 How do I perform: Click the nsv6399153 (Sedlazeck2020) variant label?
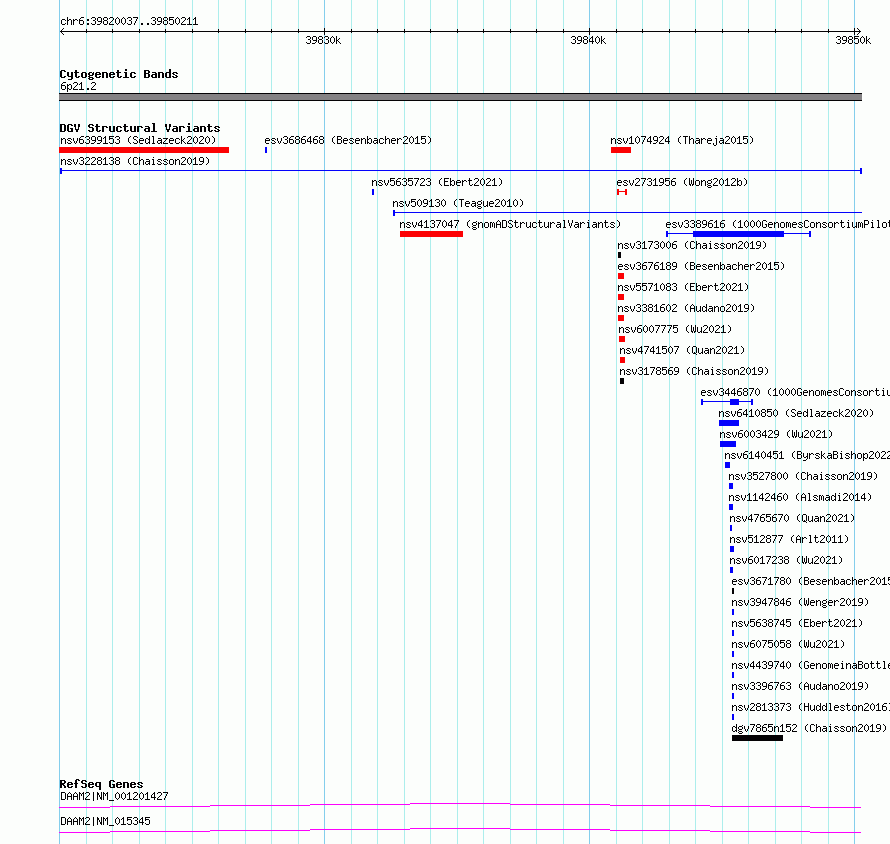click(138, 140)
